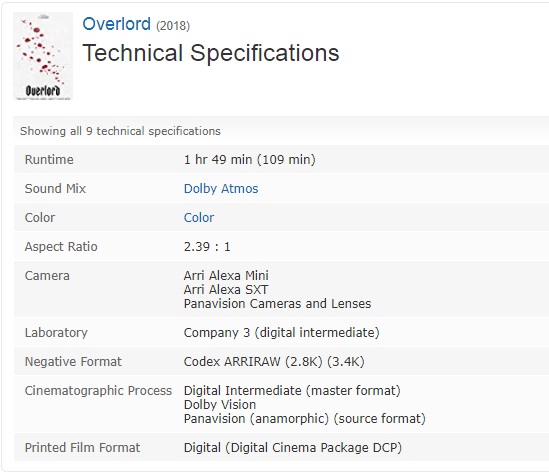Select the Digital Intermediate master format text
Screen dimensions: 549x472
click(x=292, y=391)
